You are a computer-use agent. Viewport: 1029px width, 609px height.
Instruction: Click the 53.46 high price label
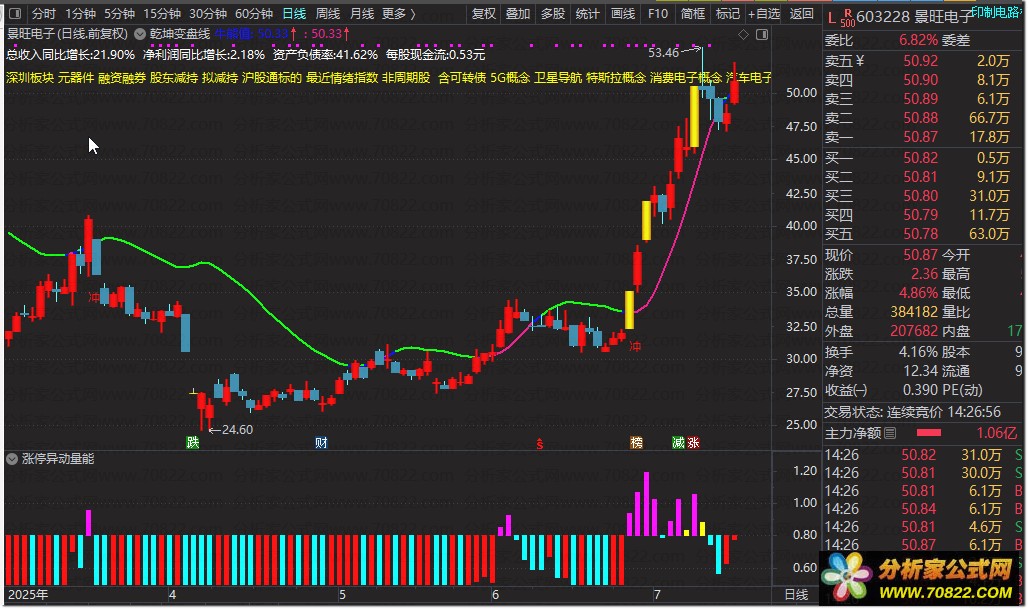click(x=663, y=52)
